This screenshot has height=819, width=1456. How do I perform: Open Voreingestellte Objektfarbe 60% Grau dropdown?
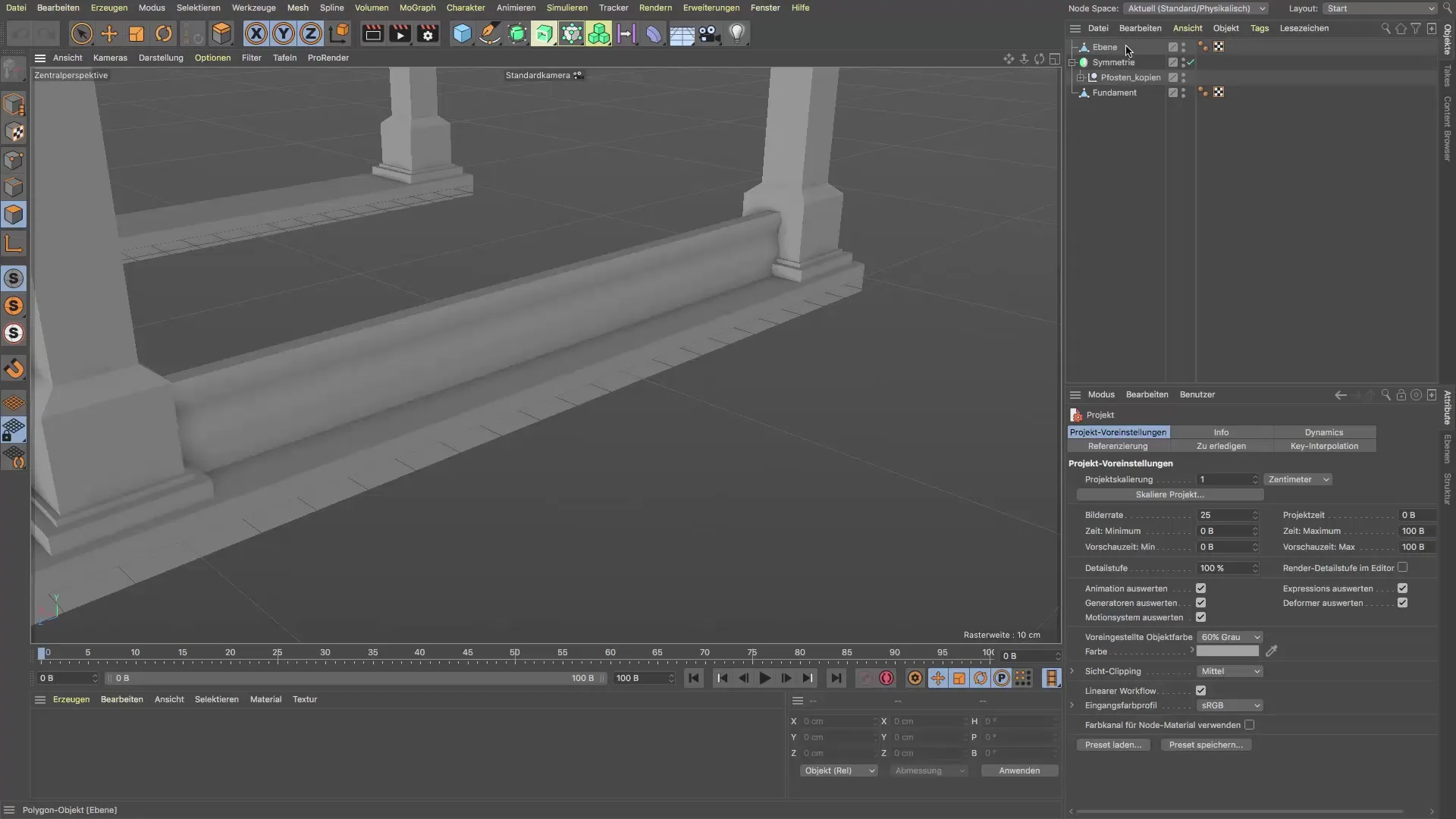[x=1230, y=637]
